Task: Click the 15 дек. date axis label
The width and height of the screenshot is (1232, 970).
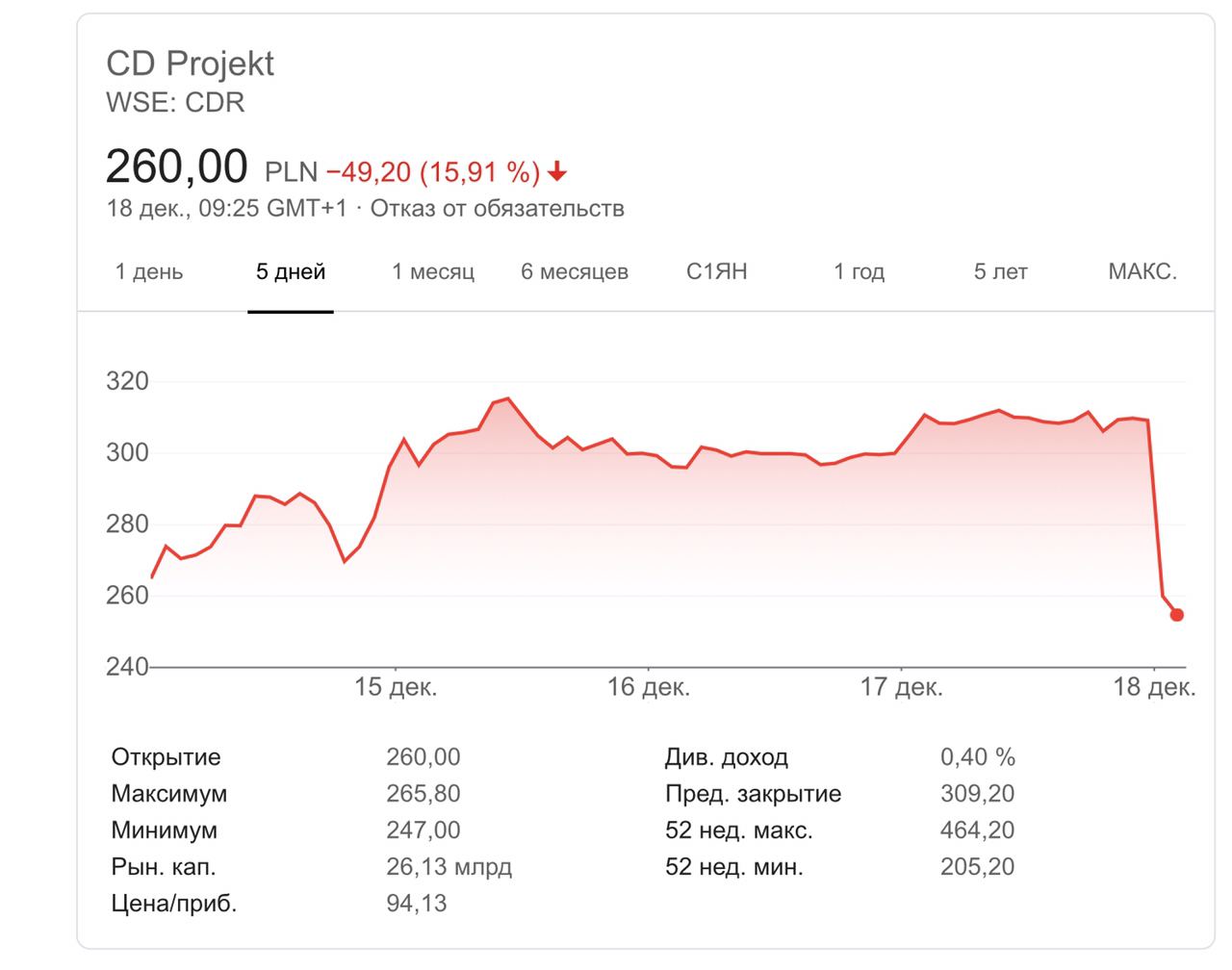Action: tap(396, 687)
